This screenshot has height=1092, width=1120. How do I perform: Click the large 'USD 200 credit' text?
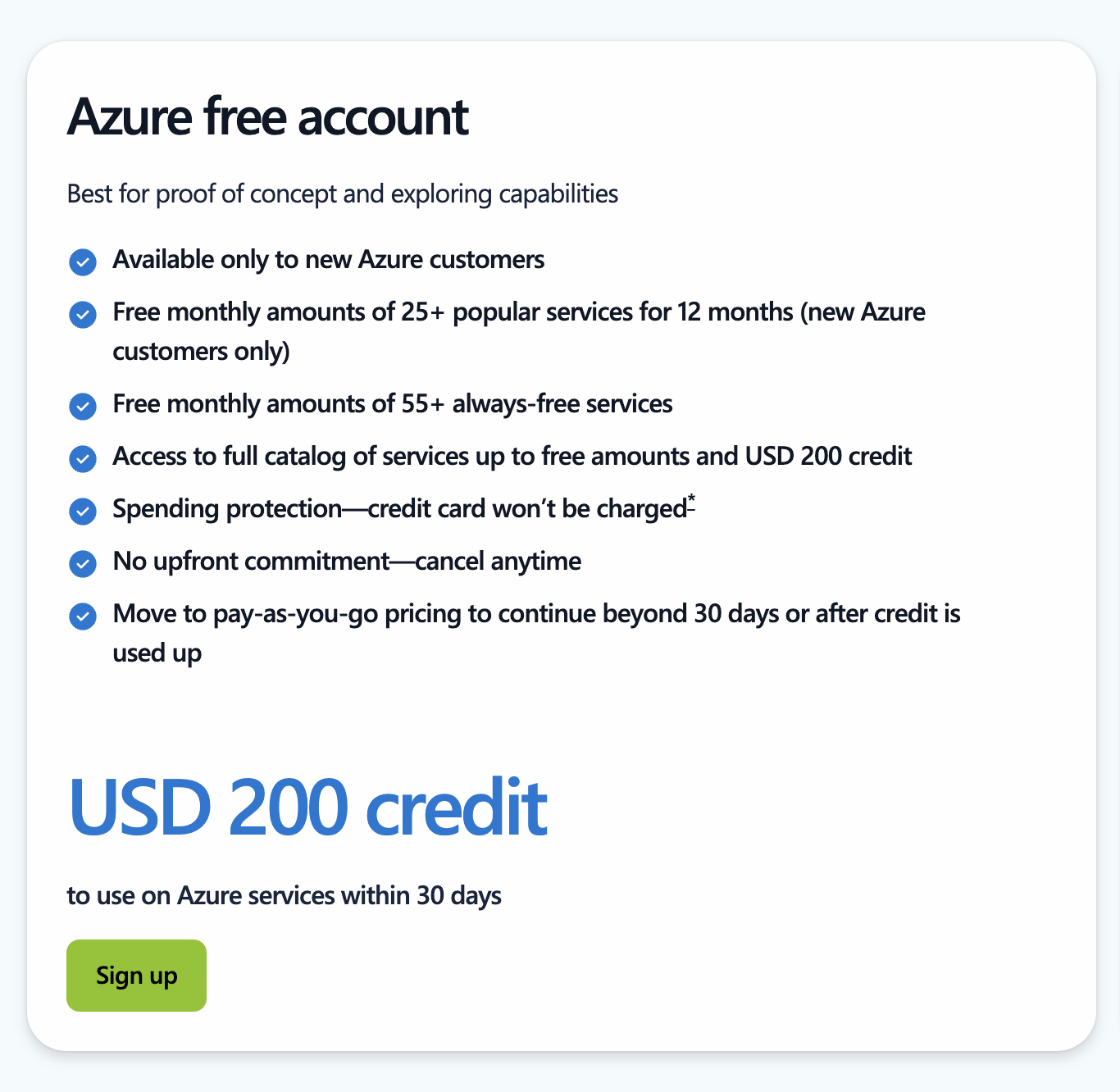coord(307,808)
